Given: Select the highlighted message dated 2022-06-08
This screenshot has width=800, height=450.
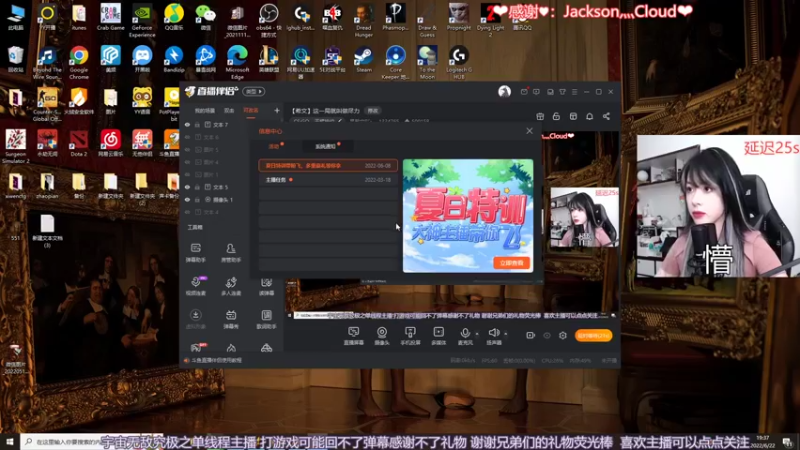Looking at the screenshot, I should tap(328, 165).
